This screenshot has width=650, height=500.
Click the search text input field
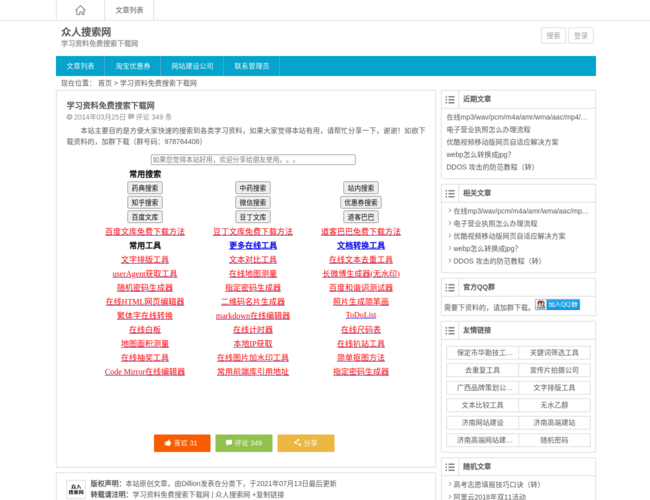point(253,160)
